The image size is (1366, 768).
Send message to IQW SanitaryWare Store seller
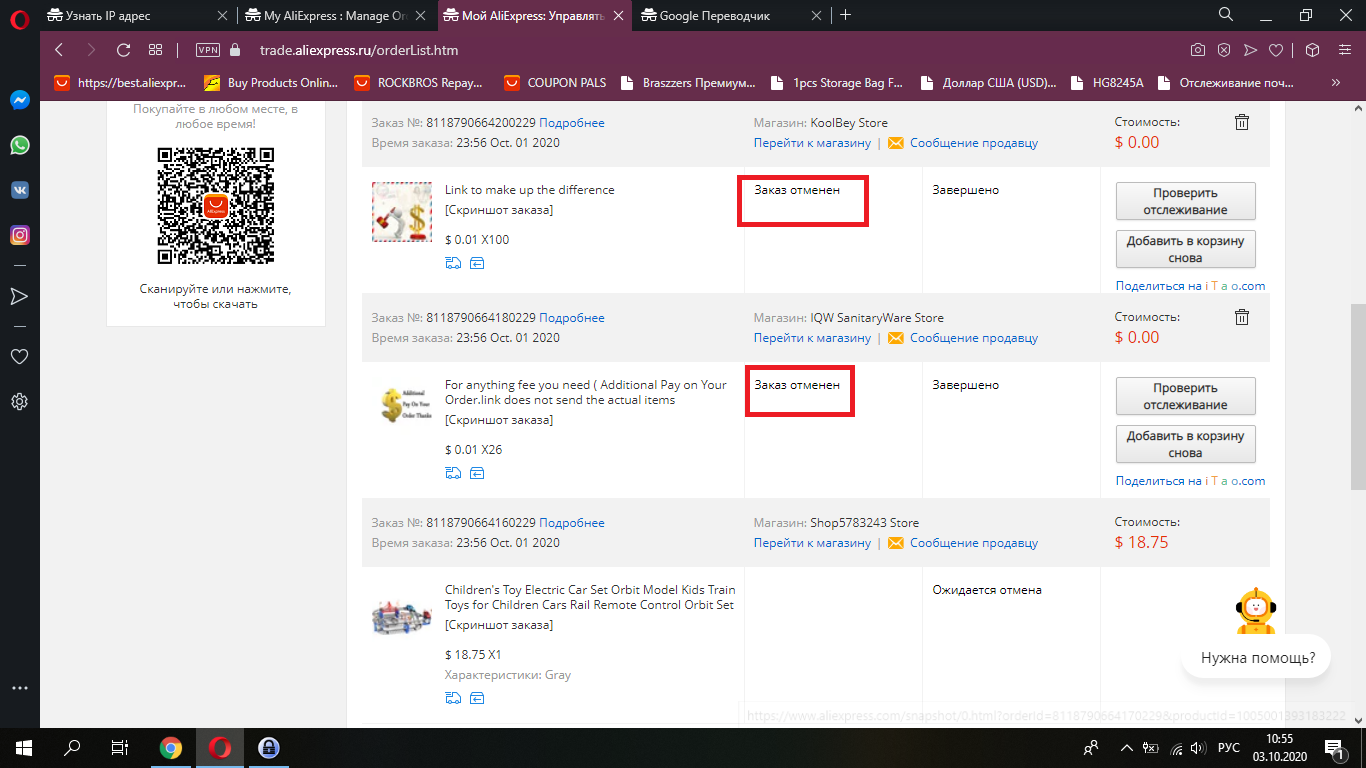(974, 338)
